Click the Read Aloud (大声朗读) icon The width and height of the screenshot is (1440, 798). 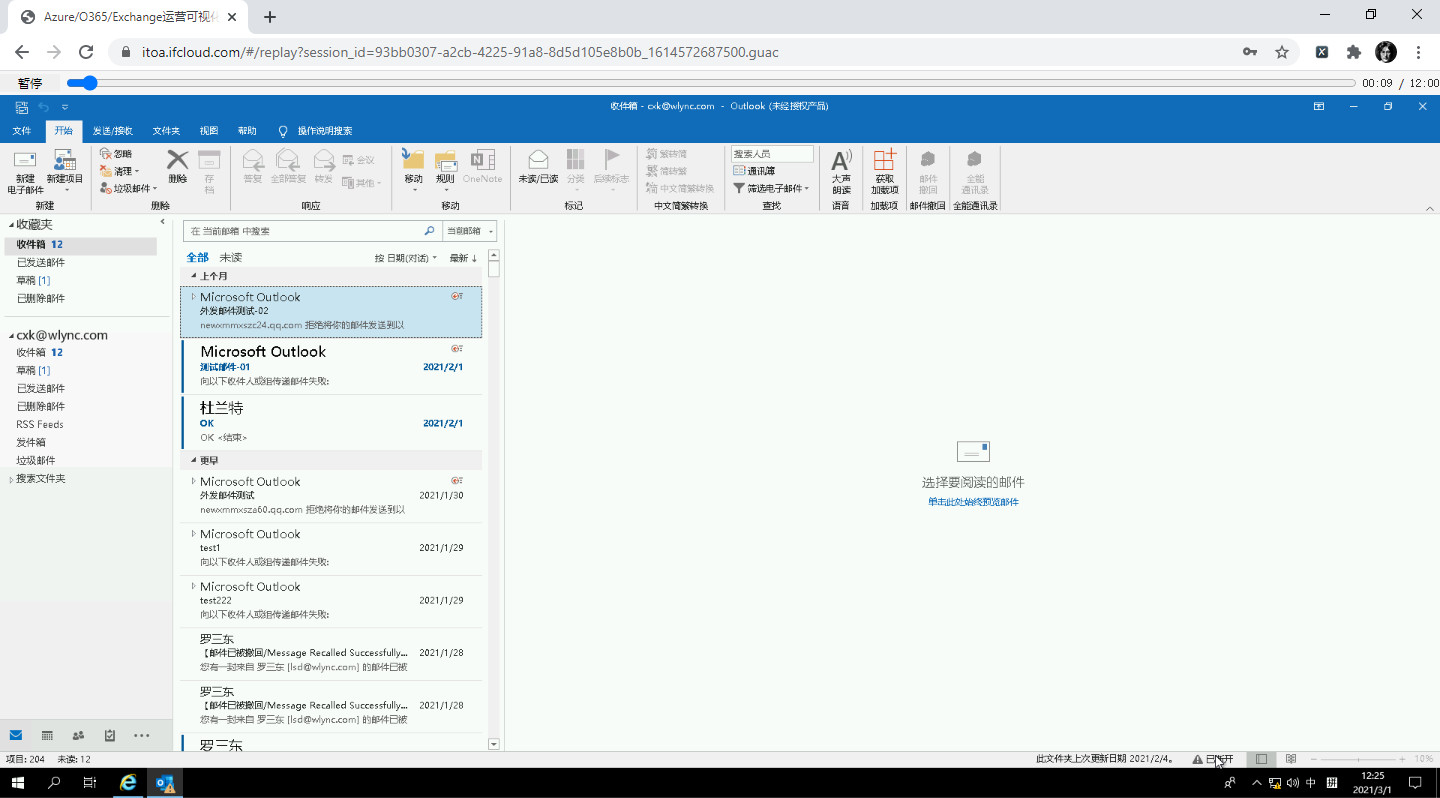point(841,159)
